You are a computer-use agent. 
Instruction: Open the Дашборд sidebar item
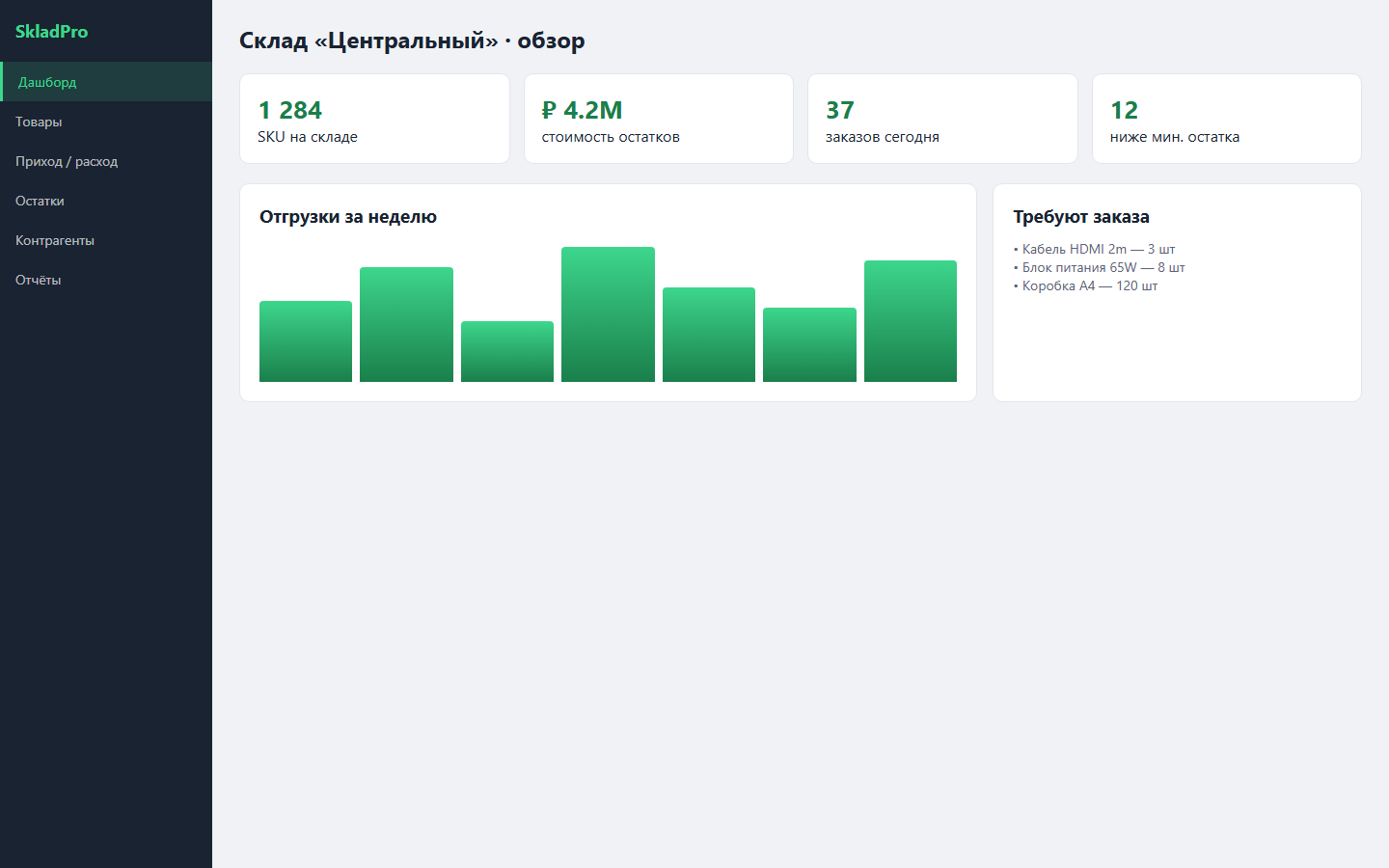106,82
